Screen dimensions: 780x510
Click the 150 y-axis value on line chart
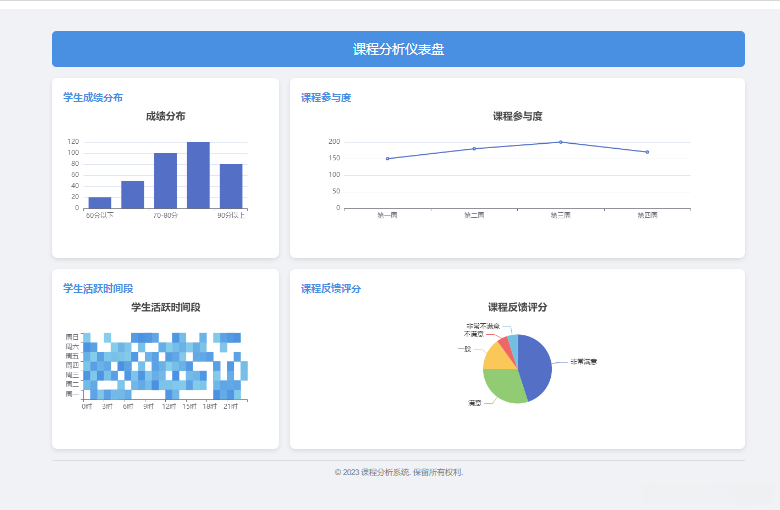pyautogui.click(x=334, y=158)
